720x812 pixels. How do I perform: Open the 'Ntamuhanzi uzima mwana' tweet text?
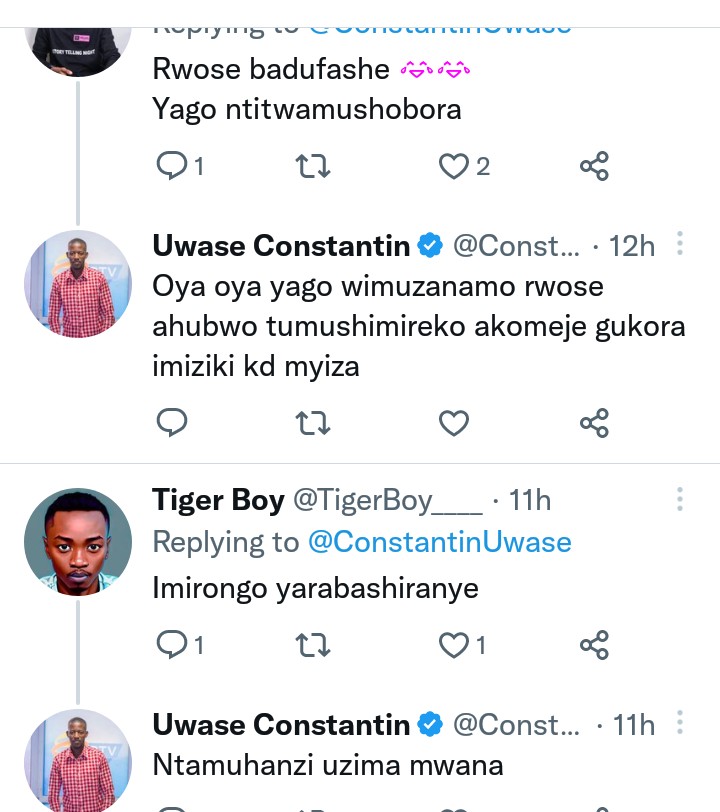click(327, 766)
